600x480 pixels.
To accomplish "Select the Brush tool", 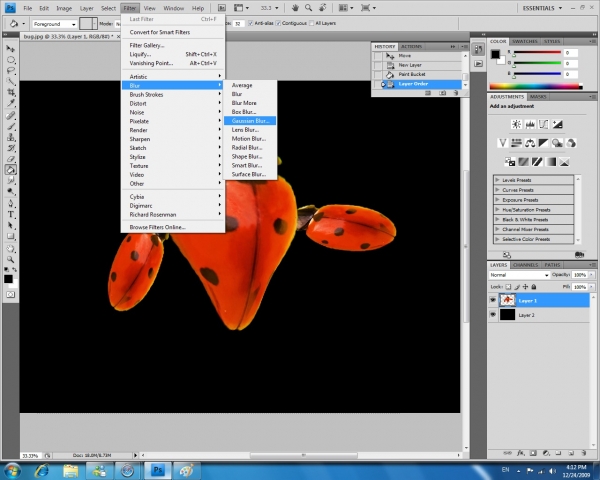I will pyautogui.click(x=11, y=126).
